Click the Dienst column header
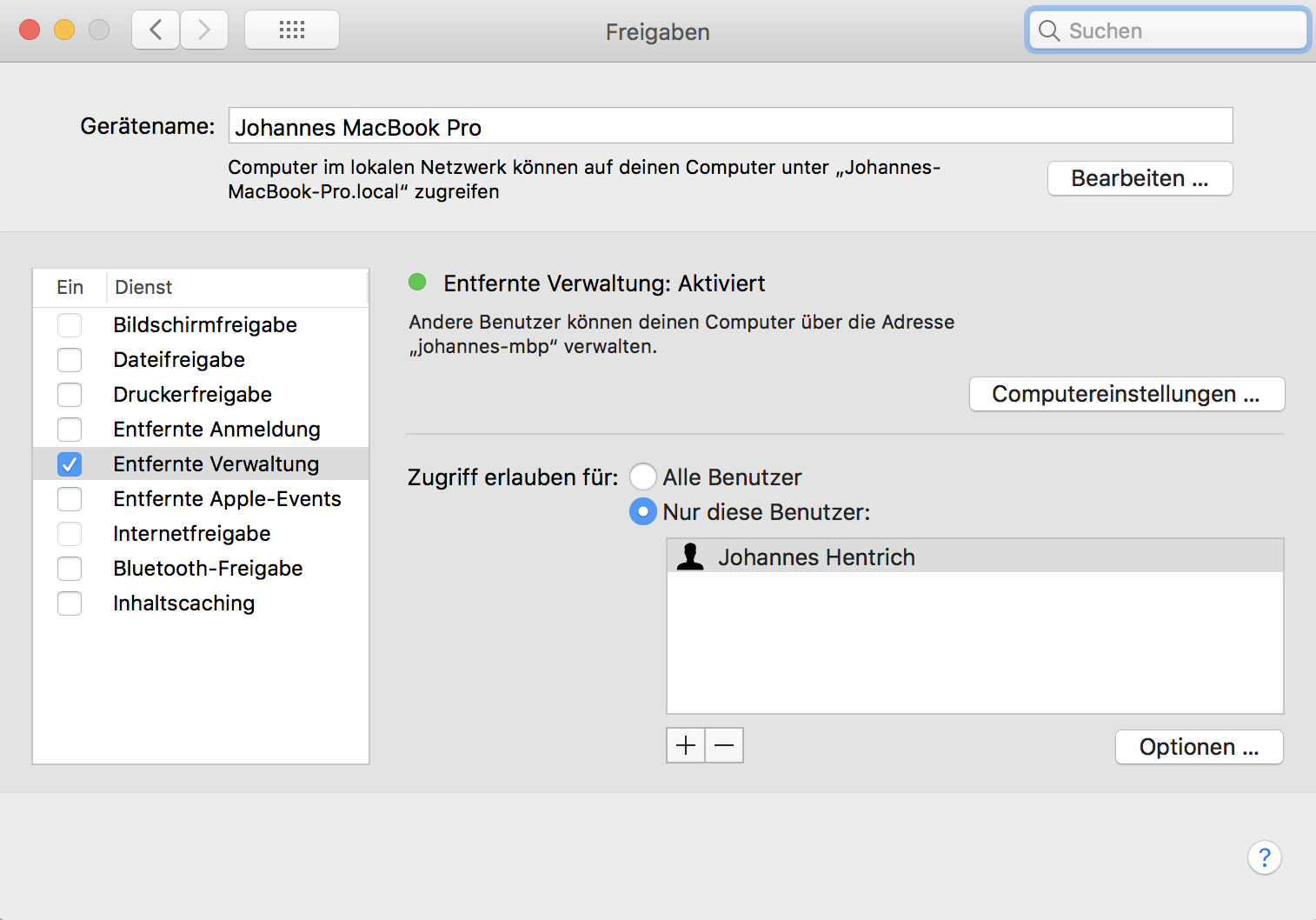 tap(144, 287)
